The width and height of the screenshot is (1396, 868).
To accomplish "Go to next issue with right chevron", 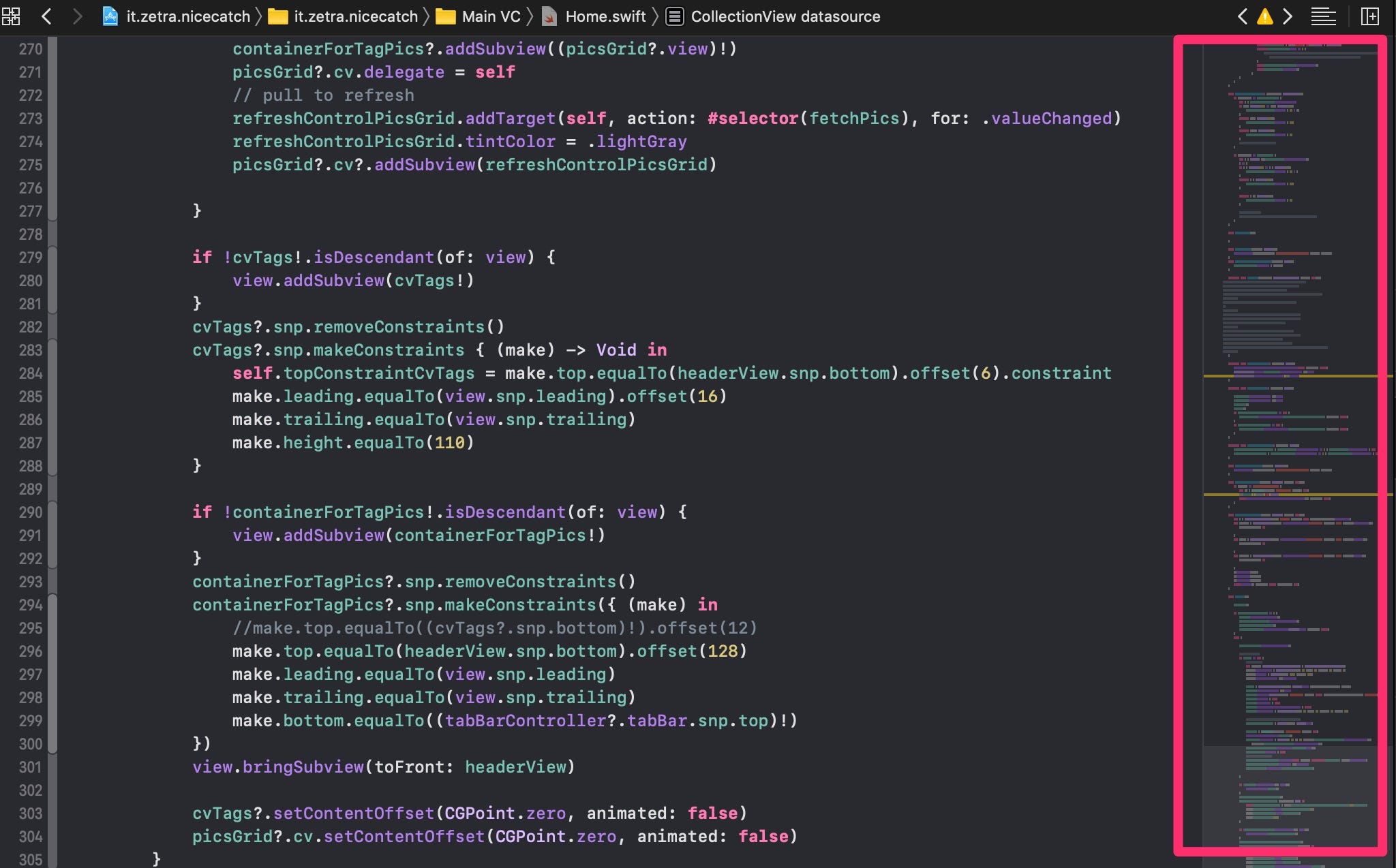I will [x=1287, y=16].
